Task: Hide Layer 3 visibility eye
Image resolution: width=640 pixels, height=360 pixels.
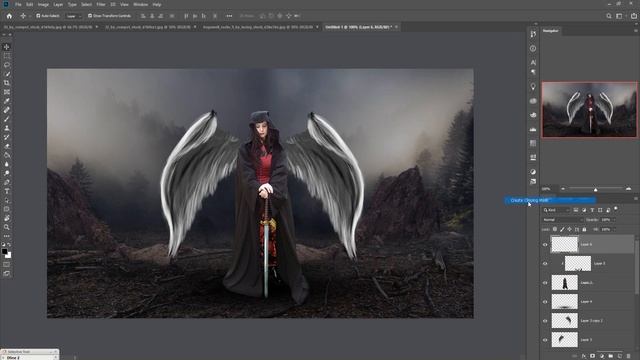Action: pos(545,340)
